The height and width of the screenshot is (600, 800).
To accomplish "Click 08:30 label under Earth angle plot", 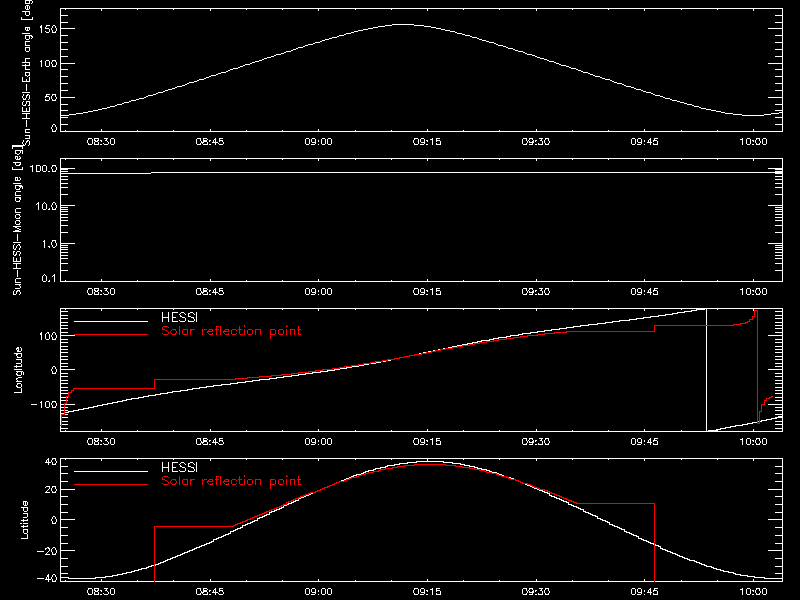I will (101, 141).
